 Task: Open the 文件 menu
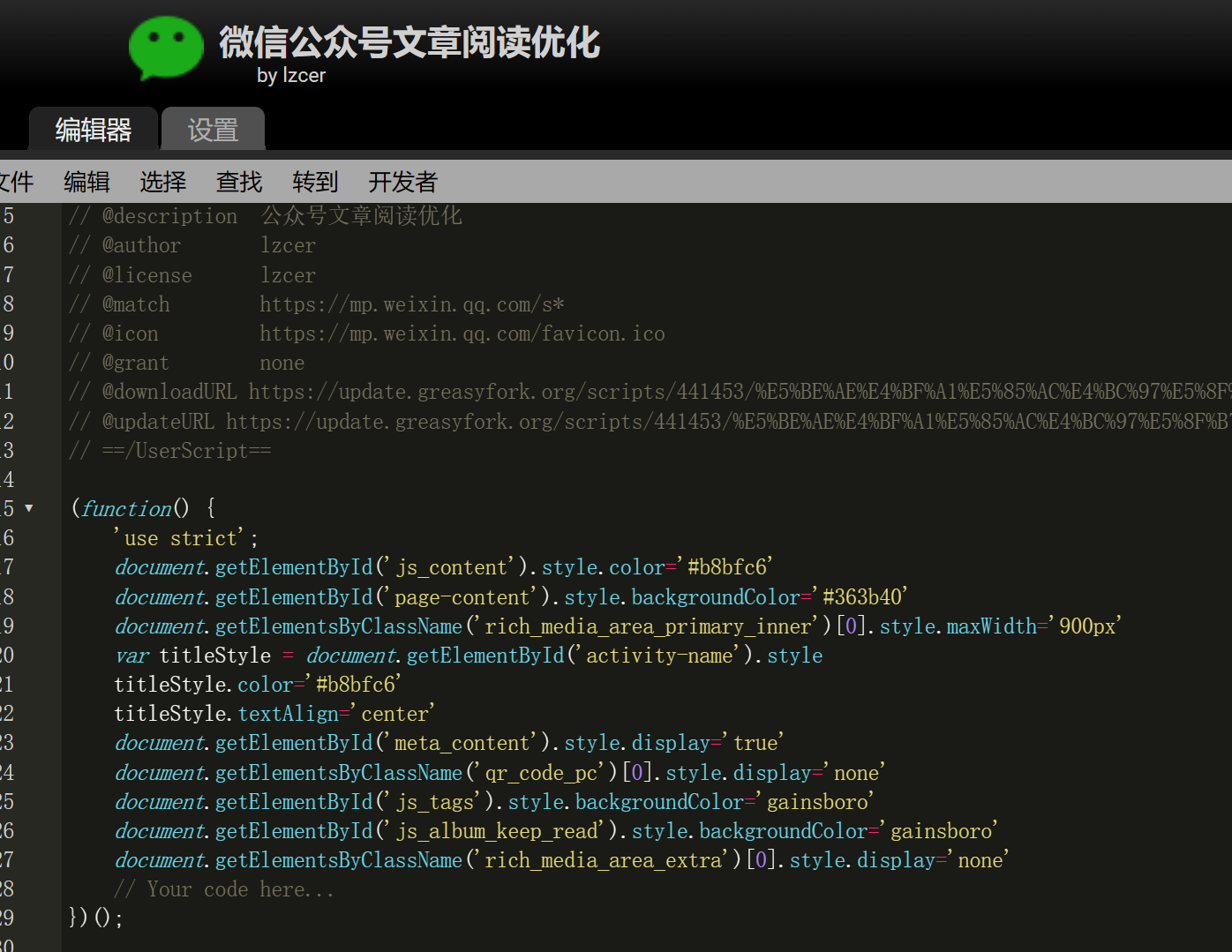coord(16,182)
